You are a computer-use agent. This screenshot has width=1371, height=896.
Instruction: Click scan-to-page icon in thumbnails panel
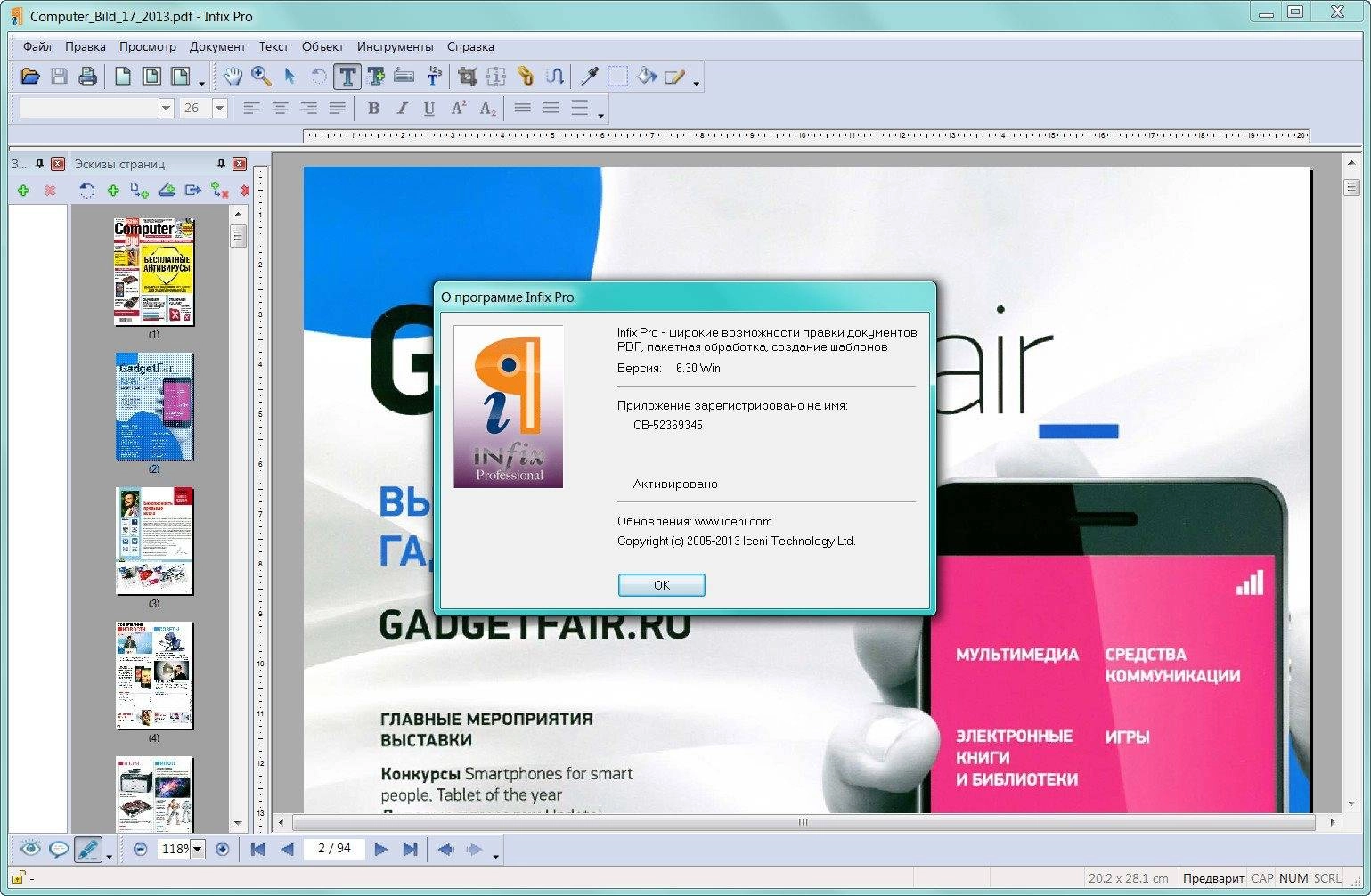pyautogui.click(x=167, y=190)
